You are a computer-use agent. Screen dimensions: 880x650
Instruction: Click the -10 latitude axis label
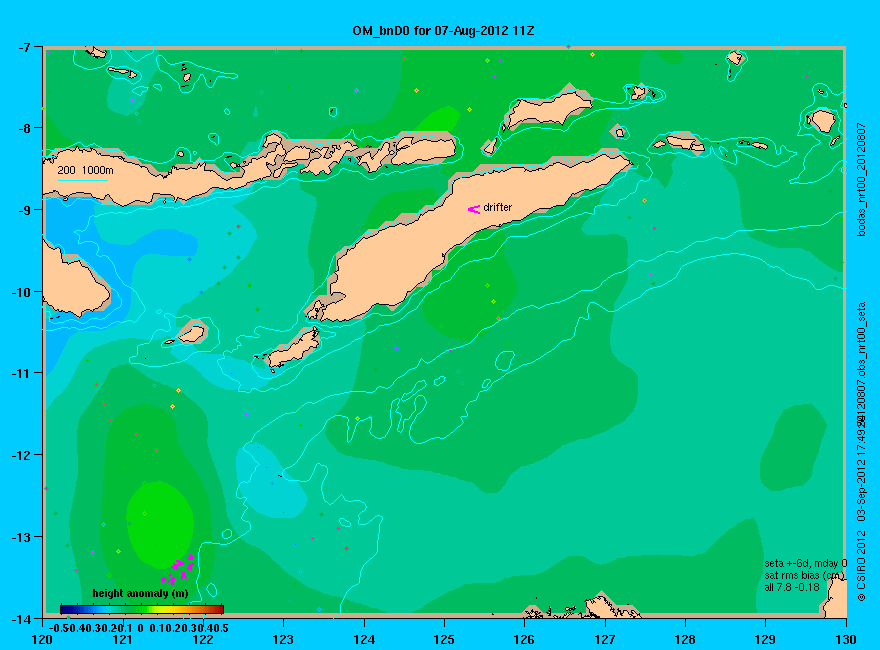click(x=21, y=292)
